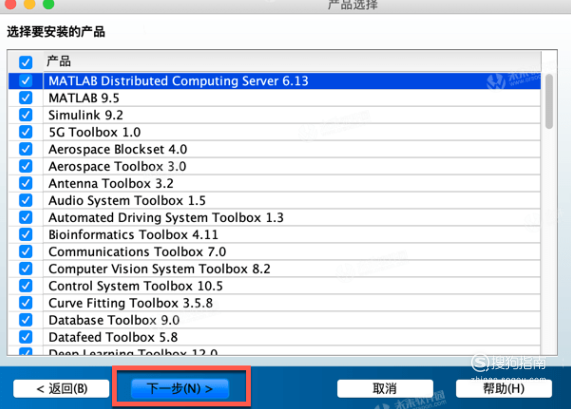Image resolution: width=571 pixels, height=409 pixels.
Task: Uncheck the Simulink 9.2 checkbox
Action: coord(25,115)
